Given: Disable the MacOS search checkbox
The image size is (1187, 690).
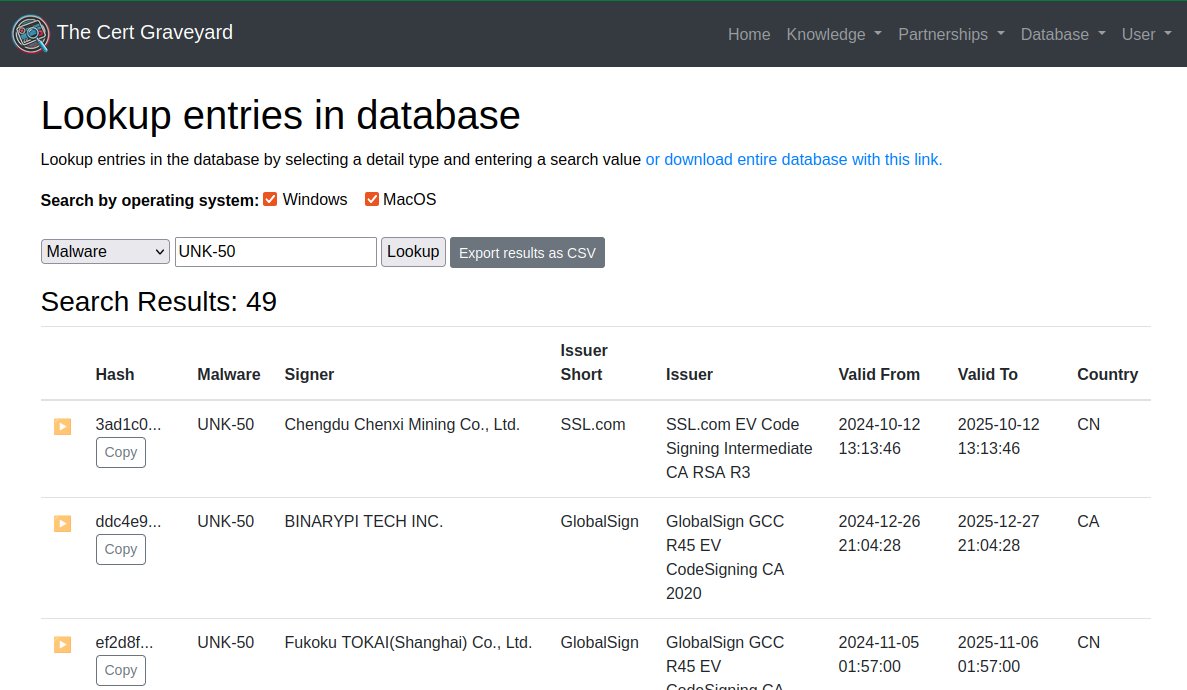Looking at the screenshot, I should point(371,198).
